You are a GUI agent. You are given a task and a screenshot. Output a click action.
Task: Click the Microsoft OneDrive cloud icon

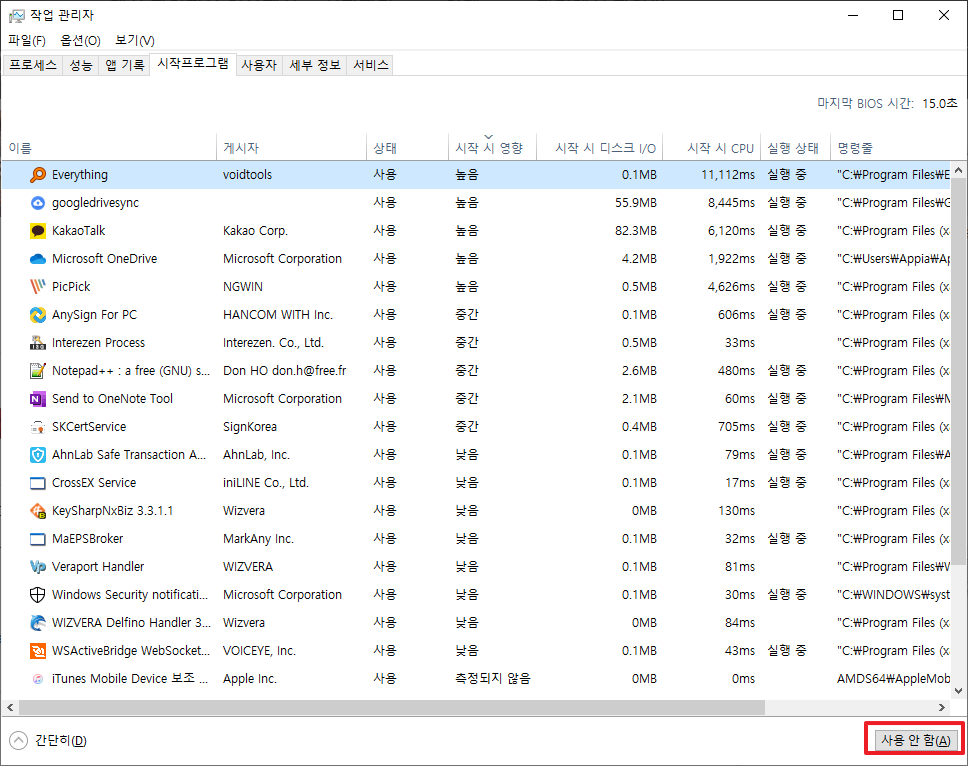(38, 259)
